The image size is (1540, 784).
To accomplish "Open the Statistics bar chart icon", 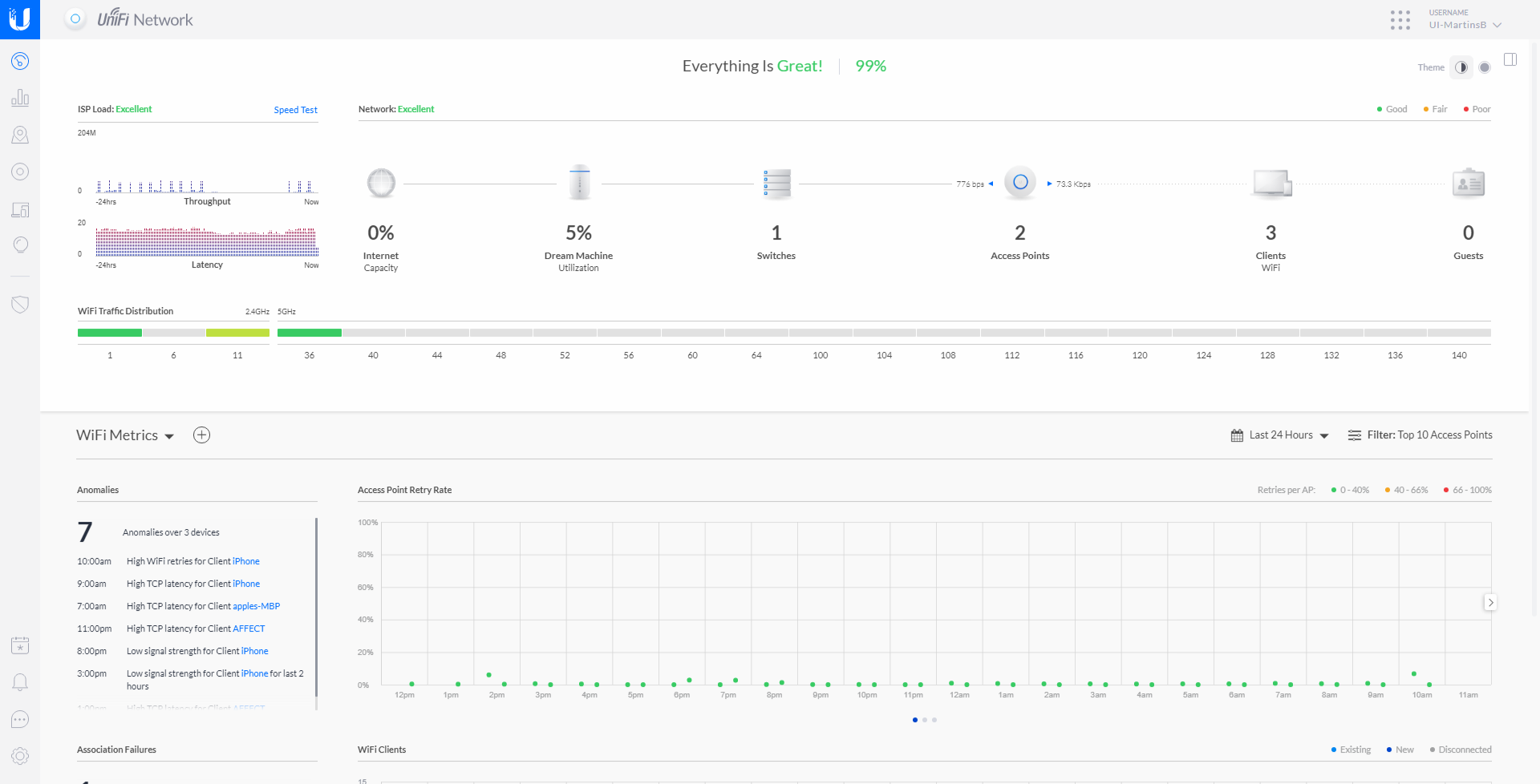I will point(20,98).
